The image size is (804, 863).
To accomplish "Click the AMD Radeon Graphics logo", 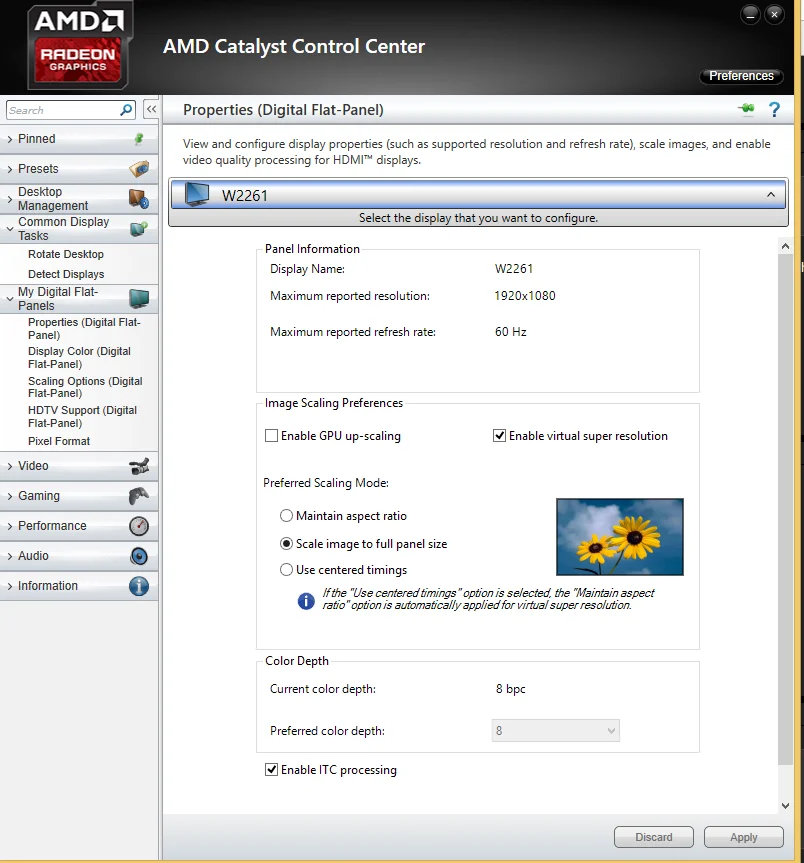I will (x=78, y=46).
